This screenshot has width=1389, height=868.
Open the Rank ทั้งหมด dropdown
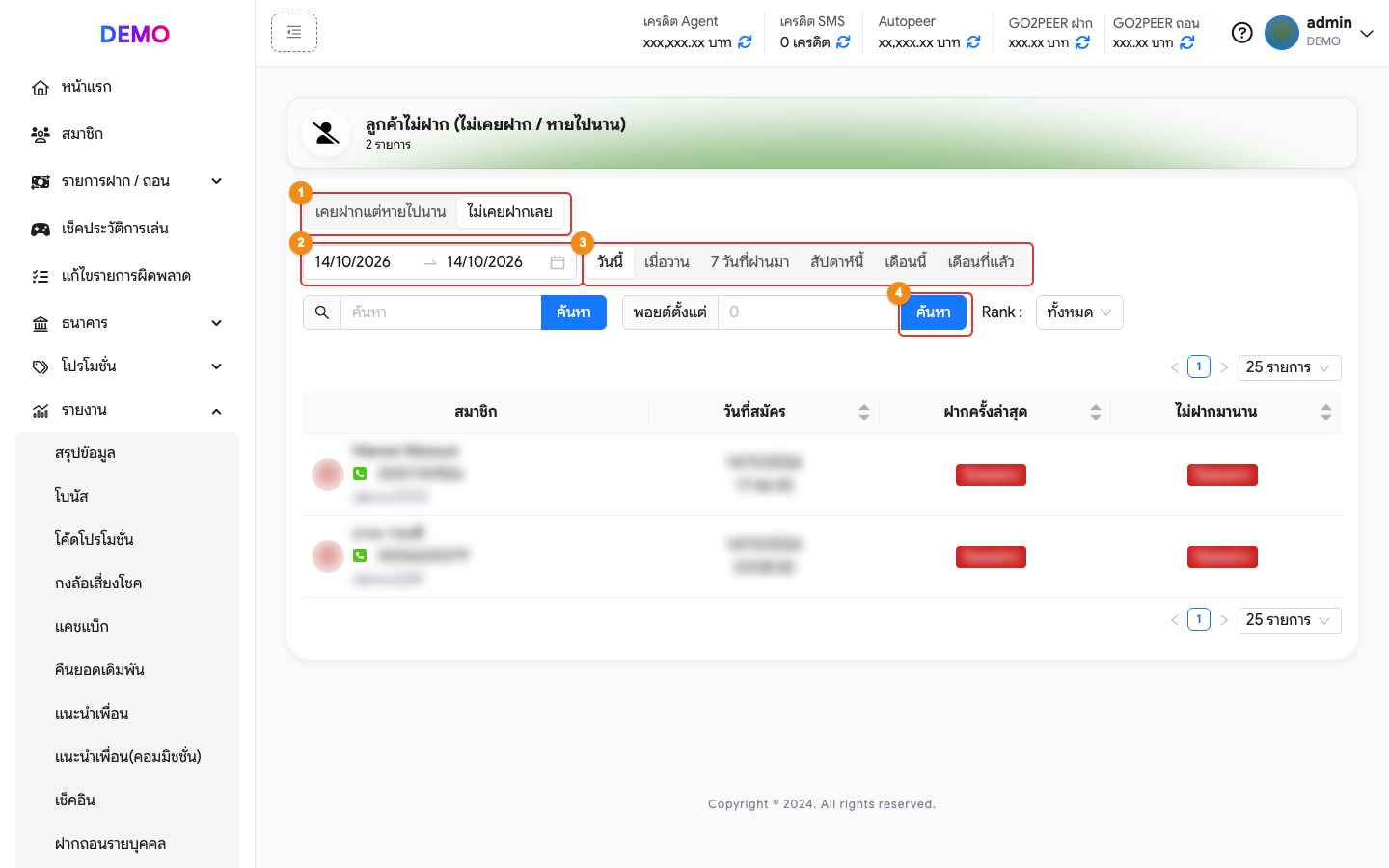pos(1079,312)
